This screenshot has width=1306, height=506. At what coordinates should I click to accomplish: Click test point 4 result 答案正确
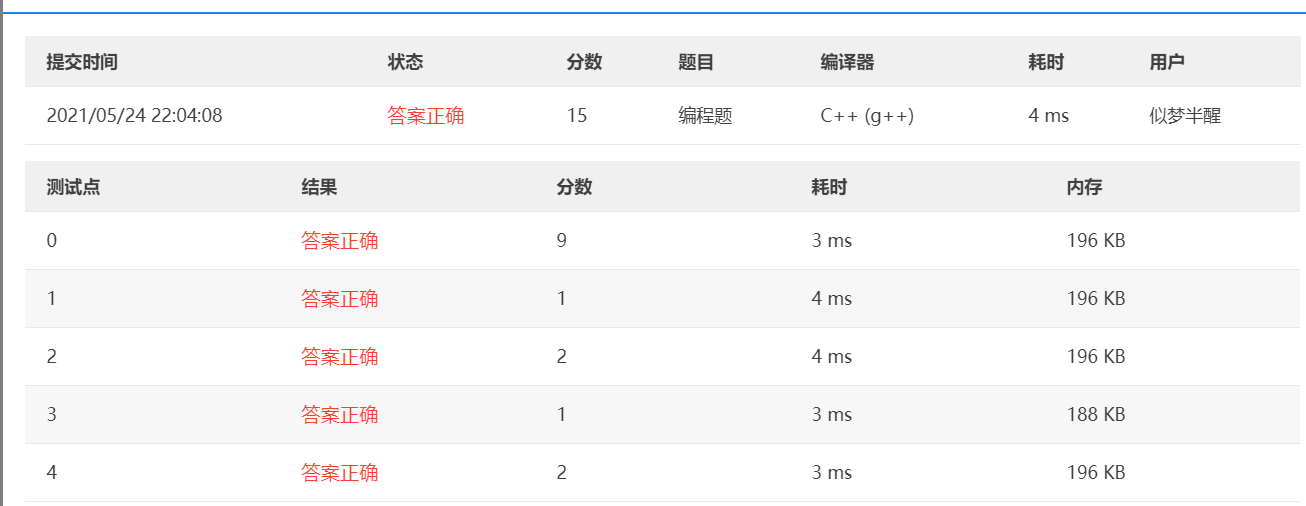coord(339,473)
